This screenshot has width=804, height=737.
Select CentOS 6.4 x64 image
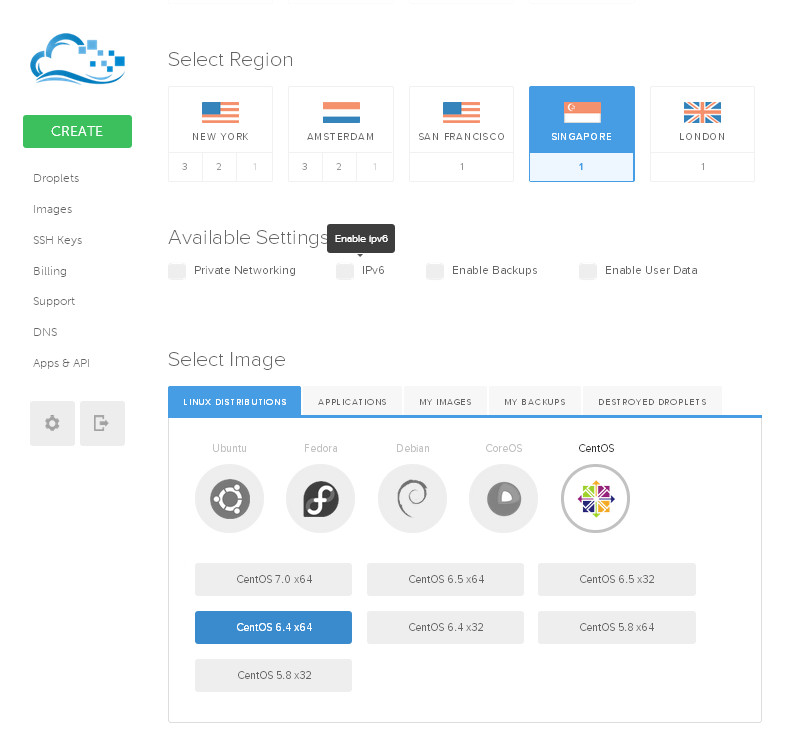273,627
